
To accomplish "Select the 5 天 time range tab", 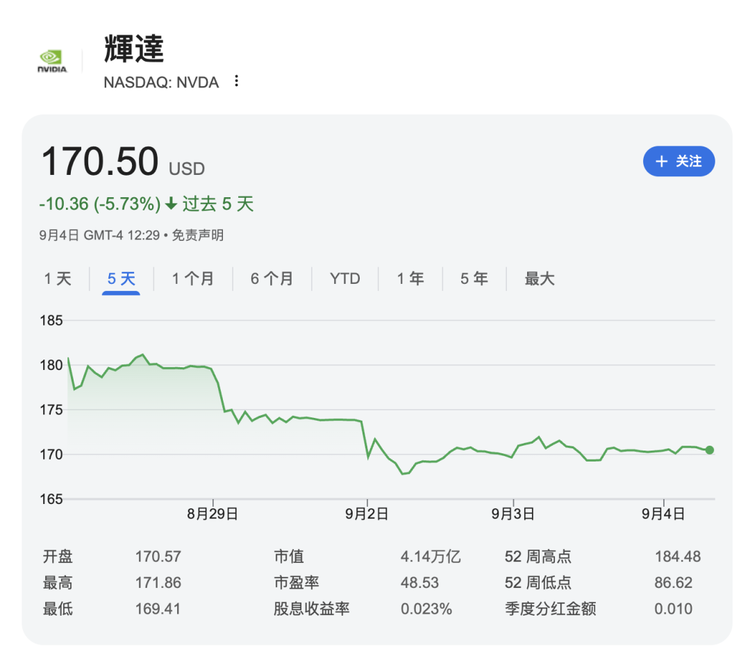I will pos(121,279).
